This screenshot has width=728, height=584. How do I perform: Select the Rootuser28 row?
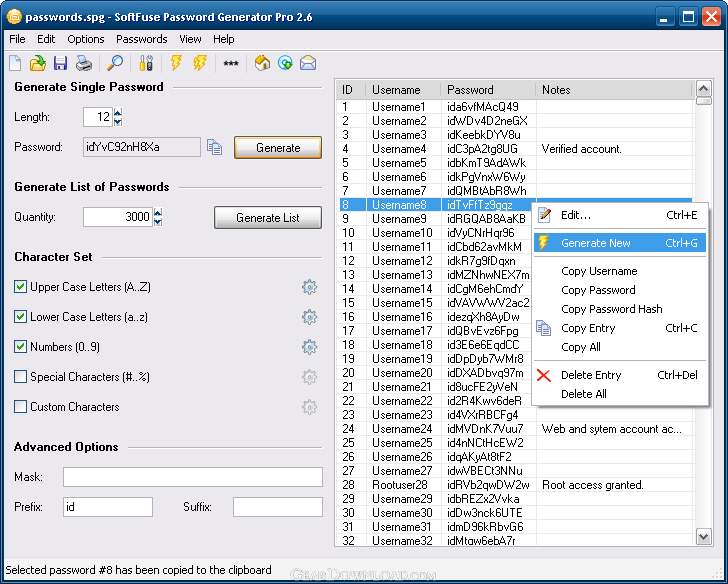514,485
